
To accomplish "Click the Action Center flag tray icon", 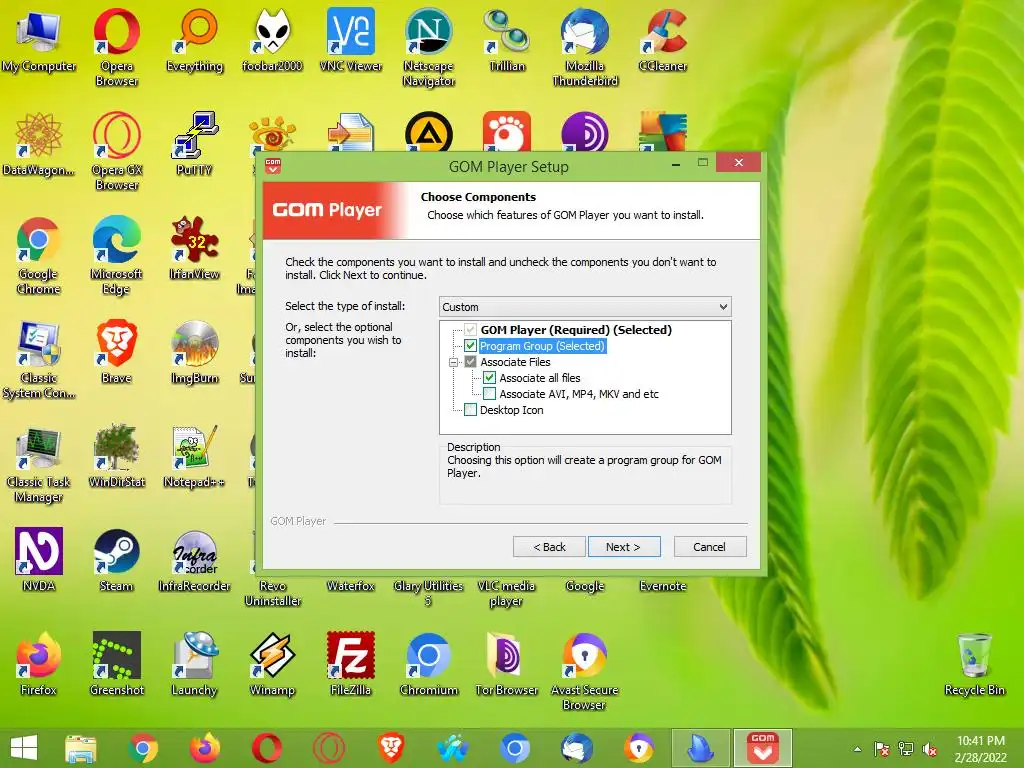I will [x=882, y=749].
